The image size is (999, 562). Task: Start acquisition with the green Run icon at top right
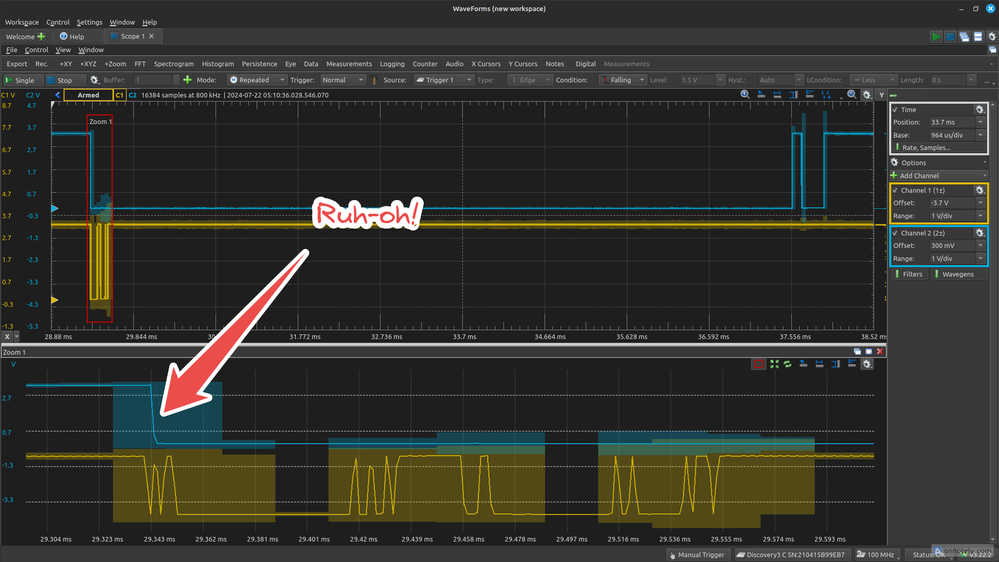click(936, 37)
